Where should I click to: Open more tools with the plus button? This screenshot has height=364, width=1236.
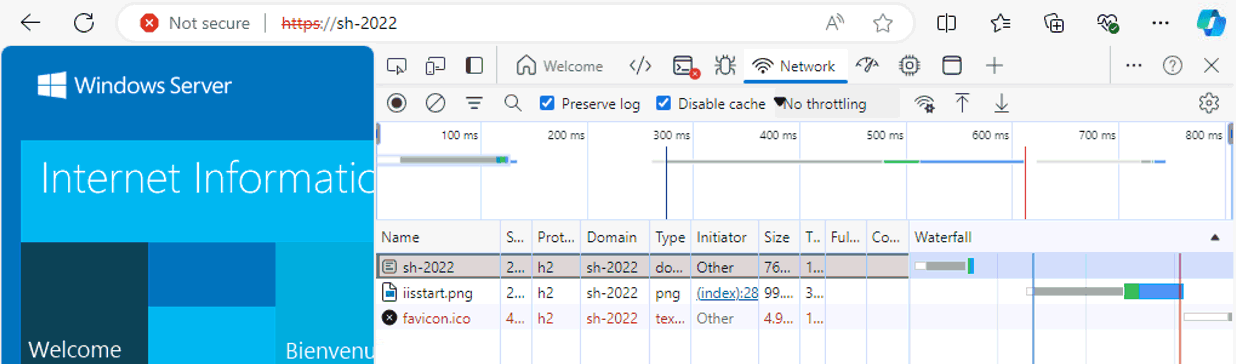coord(994,66)
